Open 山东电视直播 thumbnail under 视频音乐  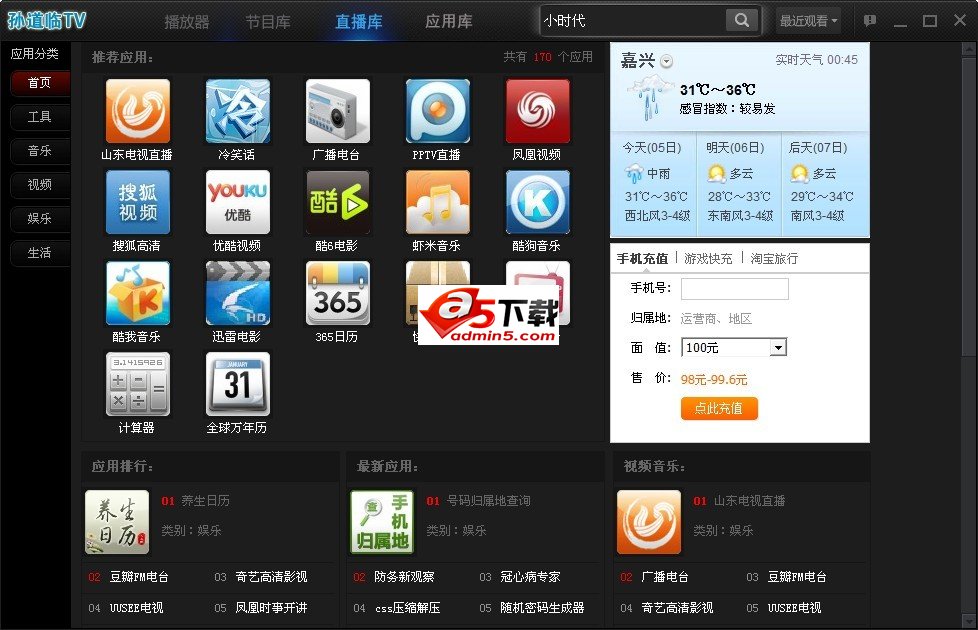(x=649, y=522)
